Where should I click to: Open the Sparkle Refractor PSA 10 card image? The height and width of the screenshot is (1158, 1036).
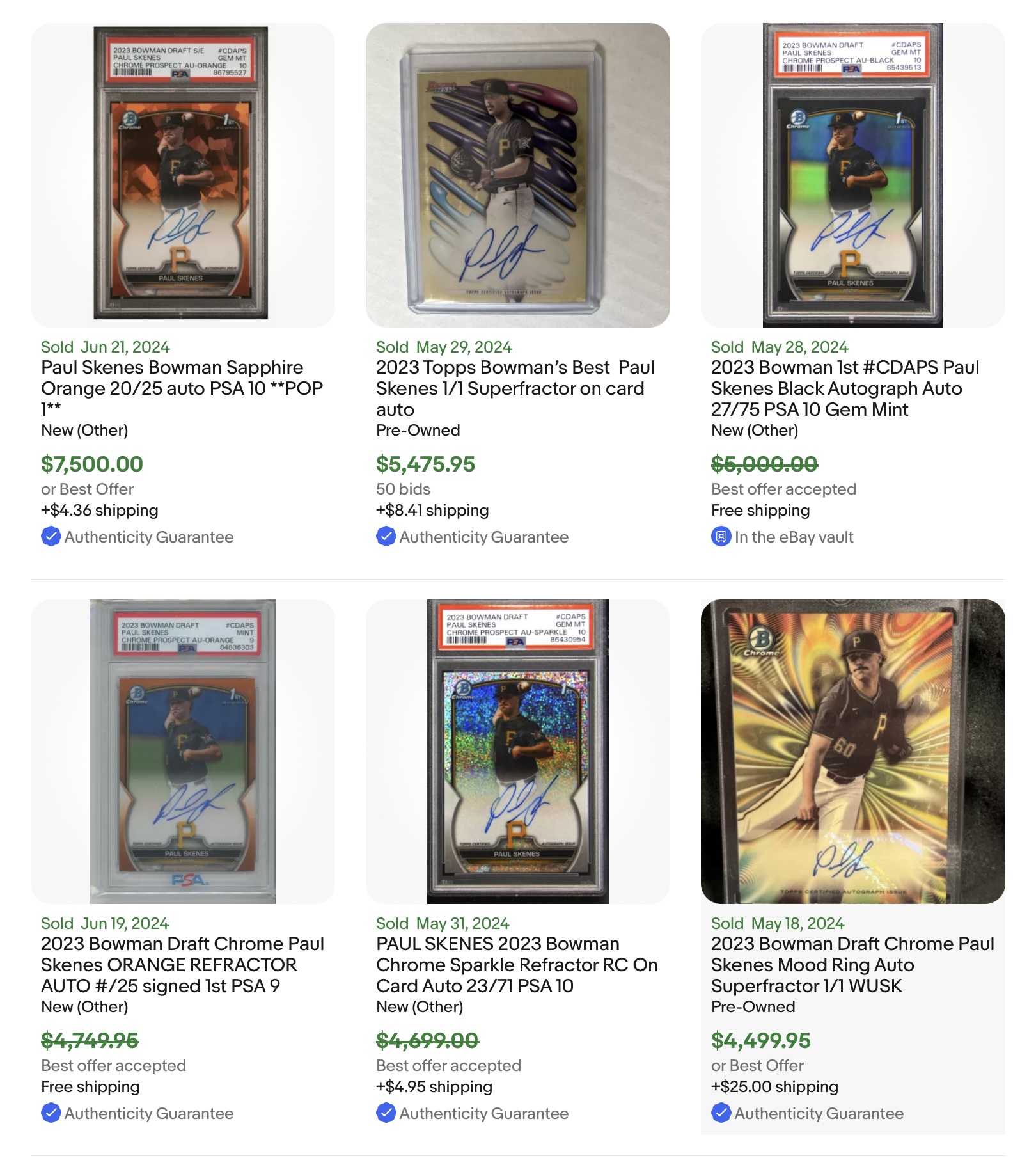click(x=518, y=752)
